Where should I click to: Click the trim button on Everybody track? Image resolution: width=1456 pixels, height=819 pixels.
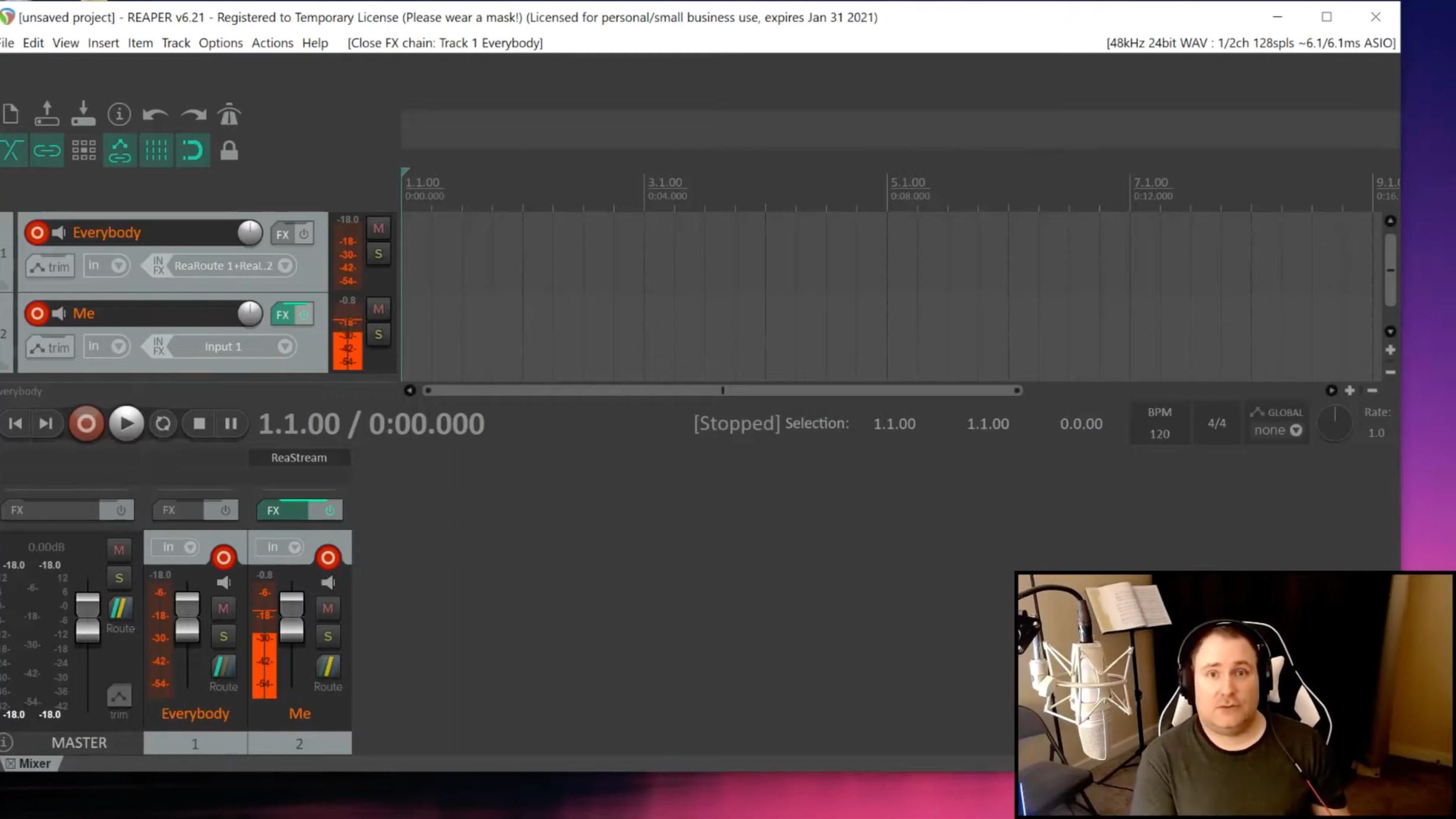tap(50, 267)
